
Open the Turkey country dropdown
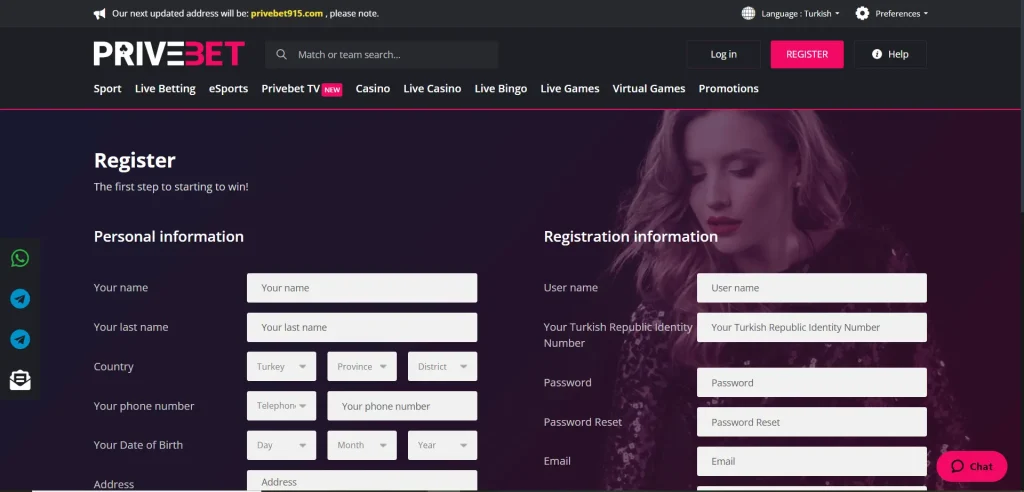click(281, 367)
